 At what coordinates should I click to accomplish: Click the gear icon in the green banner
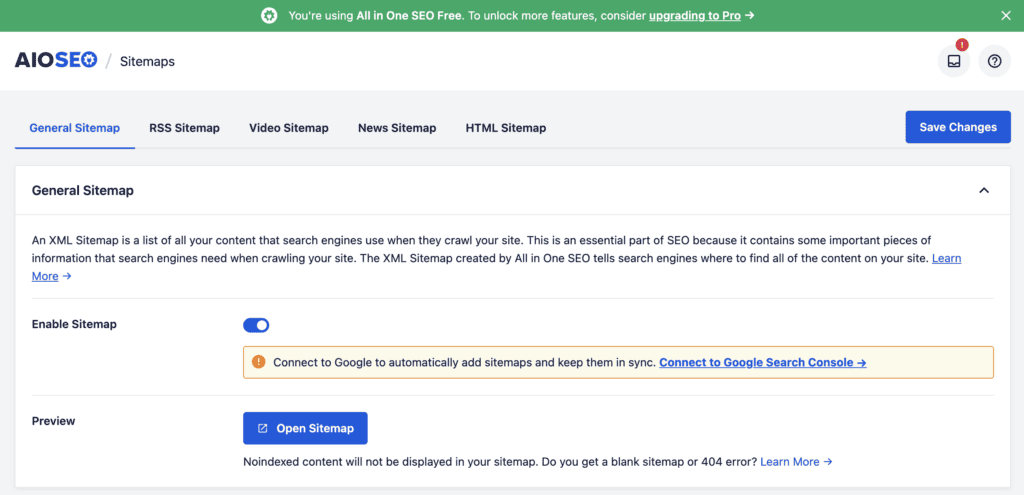click(x=269, y=16)
